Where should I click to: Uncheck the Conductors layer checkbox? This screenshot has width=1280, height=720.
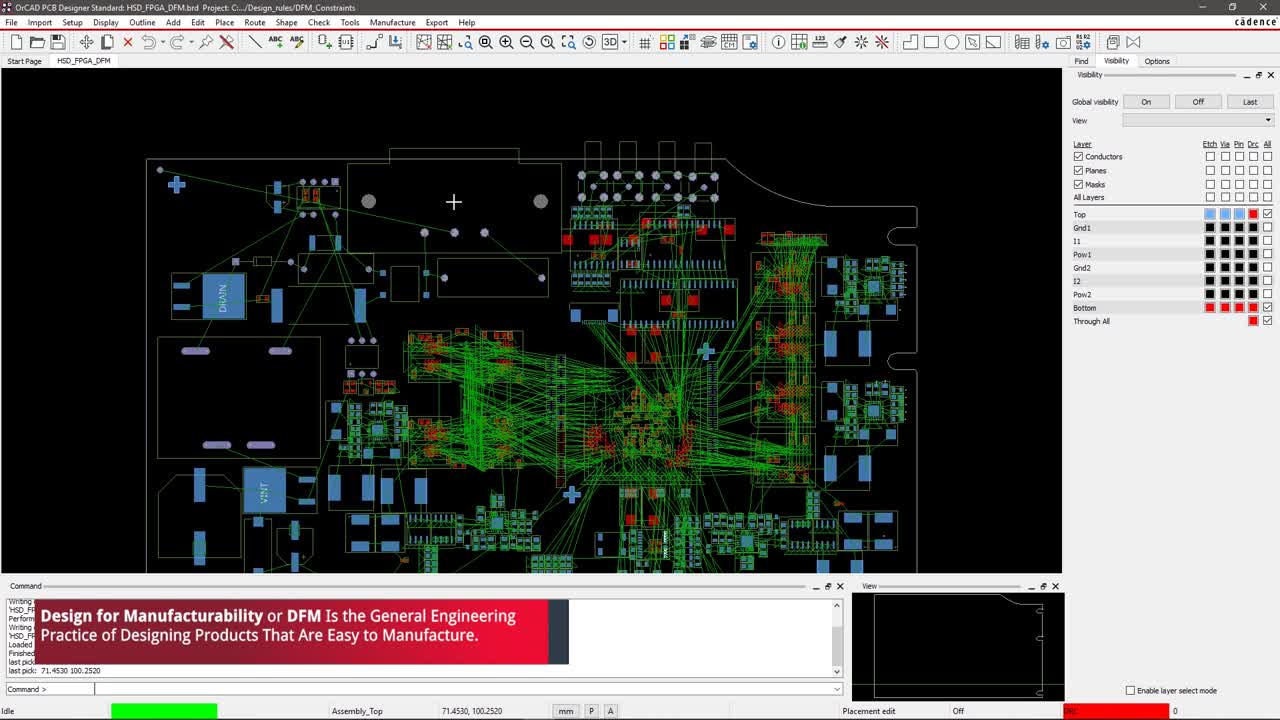1078,157
